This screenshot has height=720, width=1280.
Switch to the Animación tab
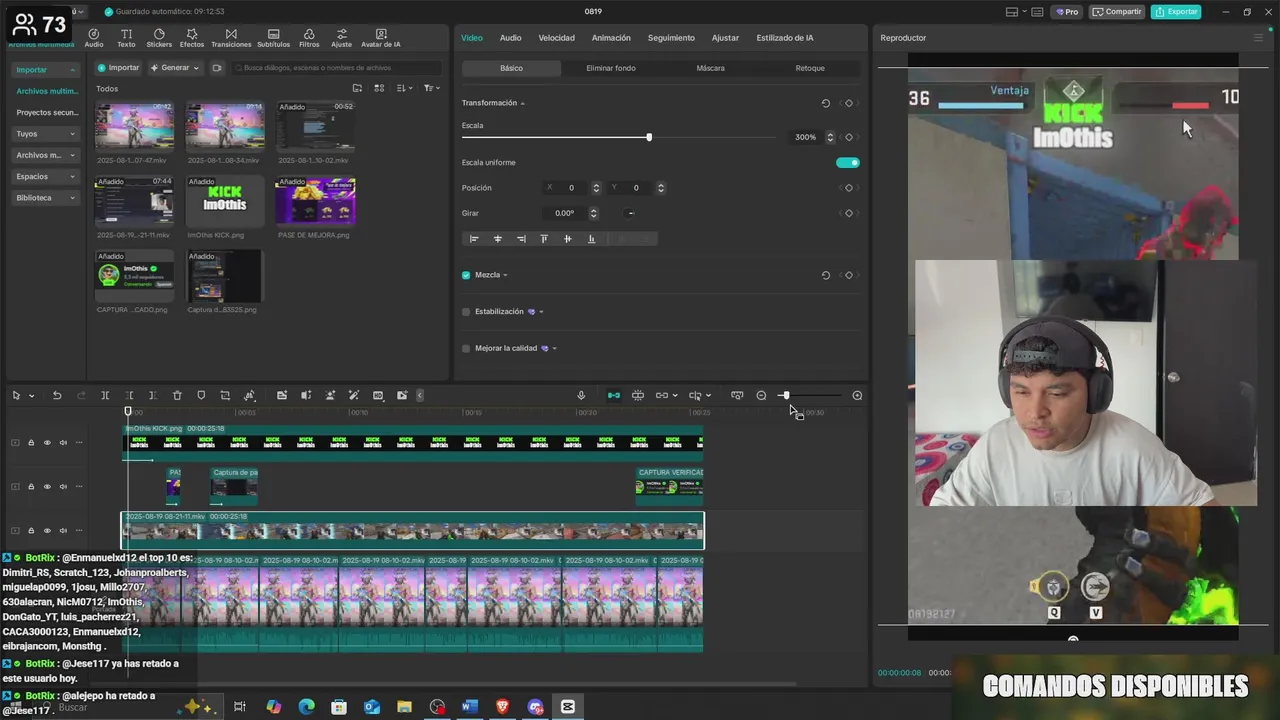[611, 38]
